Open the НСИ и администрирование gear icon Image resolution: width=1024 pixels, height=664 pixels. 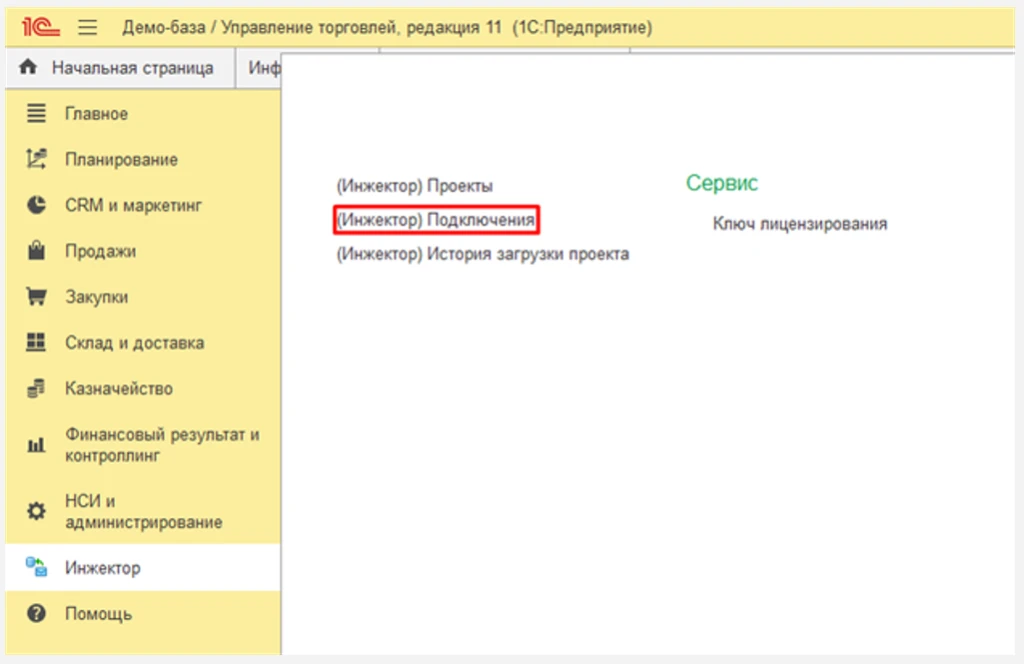[x=36, y=511]
